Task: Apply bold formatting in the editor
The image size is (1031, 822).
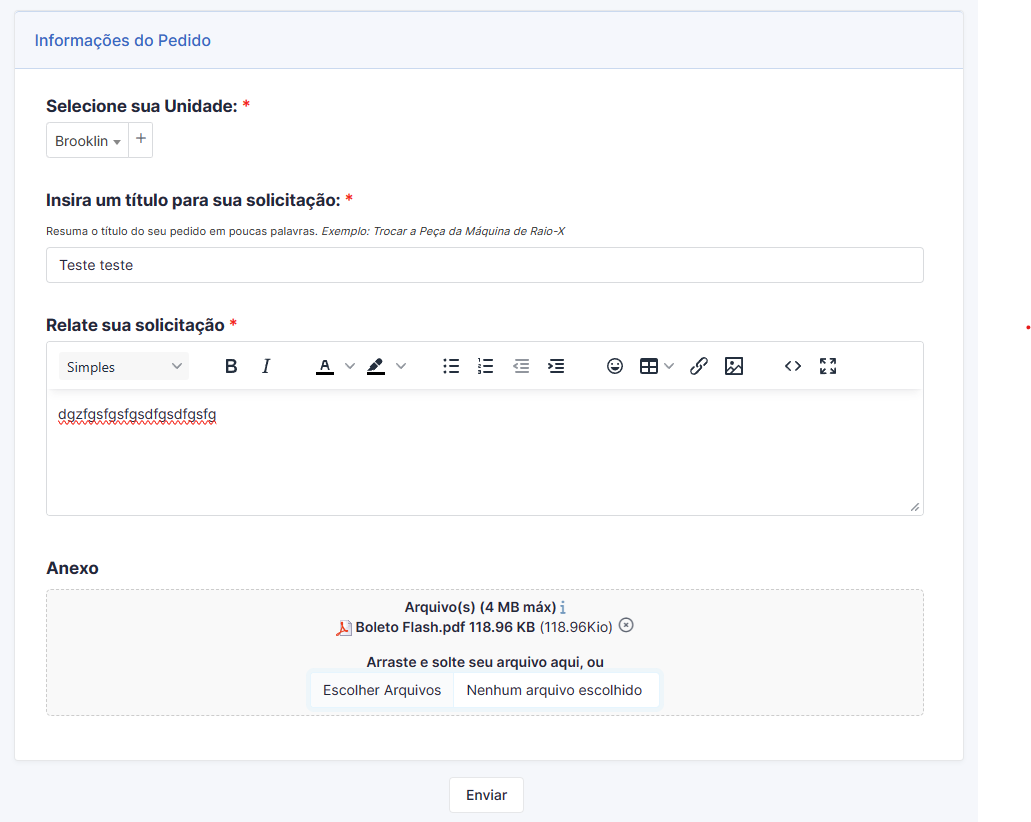Action: coord(231,366)
